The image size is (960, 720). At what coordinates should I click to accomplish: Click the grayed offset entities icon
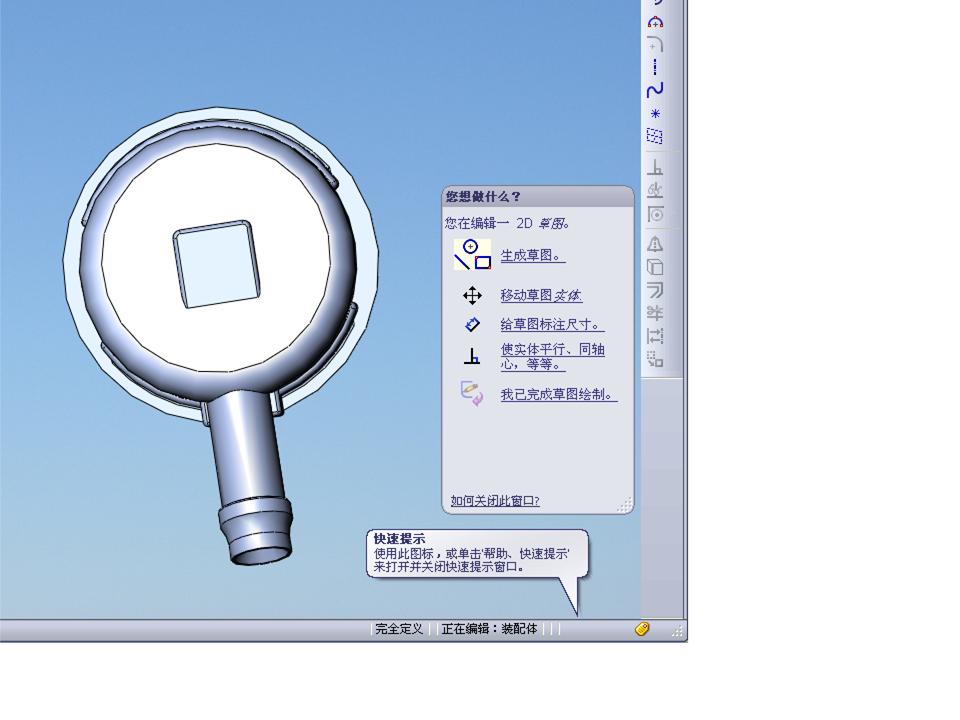tap(655, 290)
